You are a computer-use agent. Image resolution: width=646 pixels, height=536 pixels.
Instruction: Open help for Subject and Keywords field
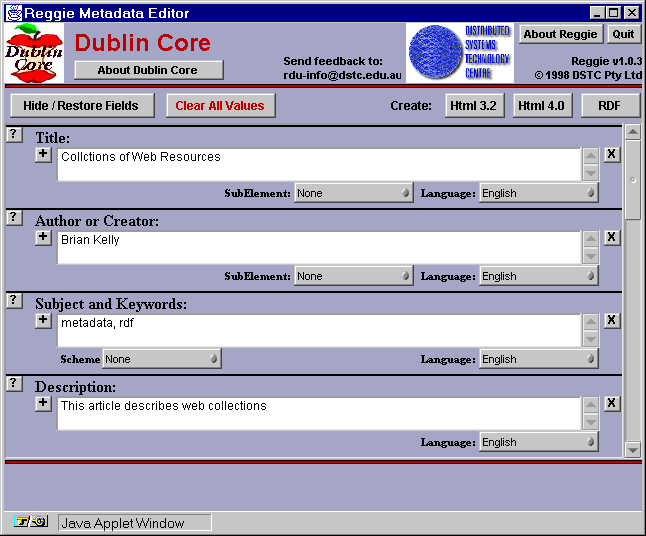tap(14, 300)
